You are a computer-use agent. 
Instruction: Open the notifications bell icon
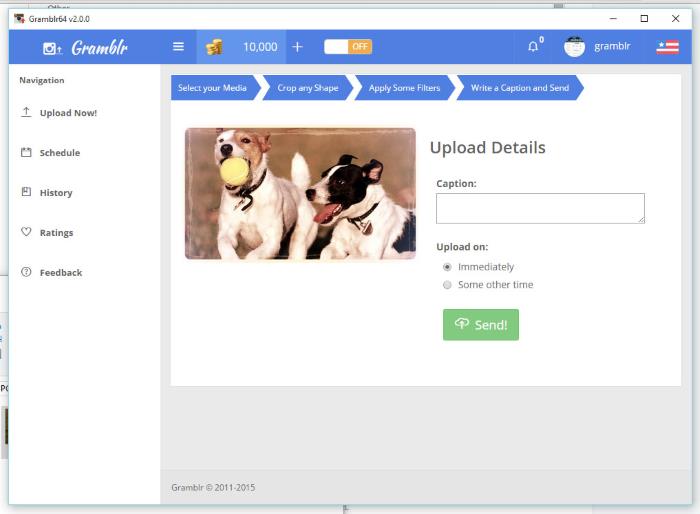[533, 46]
